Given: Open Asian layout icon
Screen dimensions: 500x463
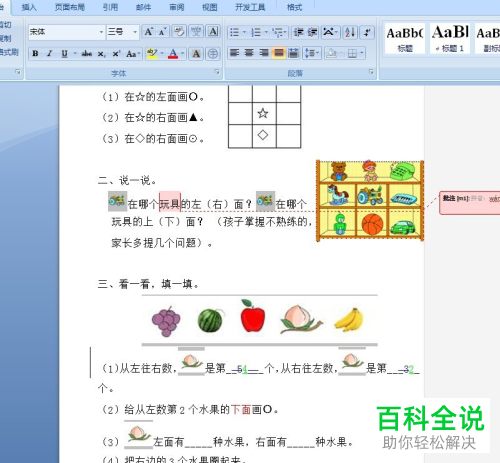Looking at the screenshot, I should [x=330, y=32].
